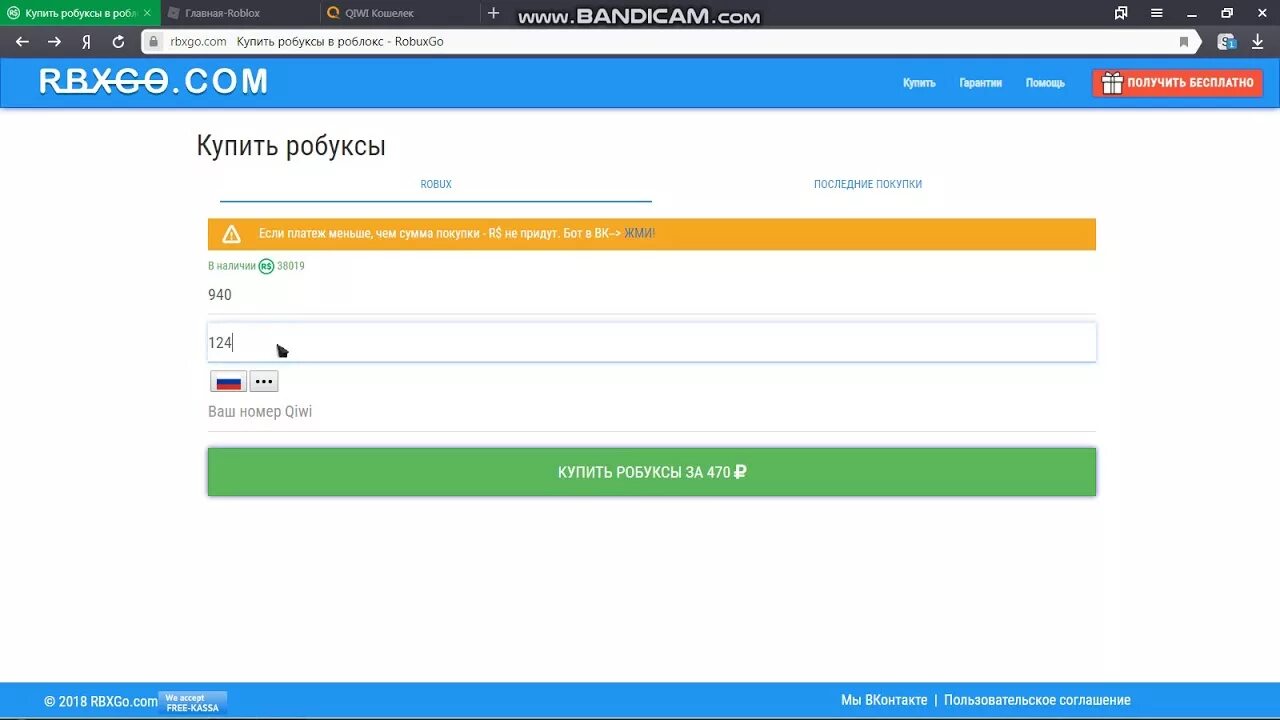Open the ROBUX tab
The width and height of the screenshot is (1280, 720).
click(436, 184)
